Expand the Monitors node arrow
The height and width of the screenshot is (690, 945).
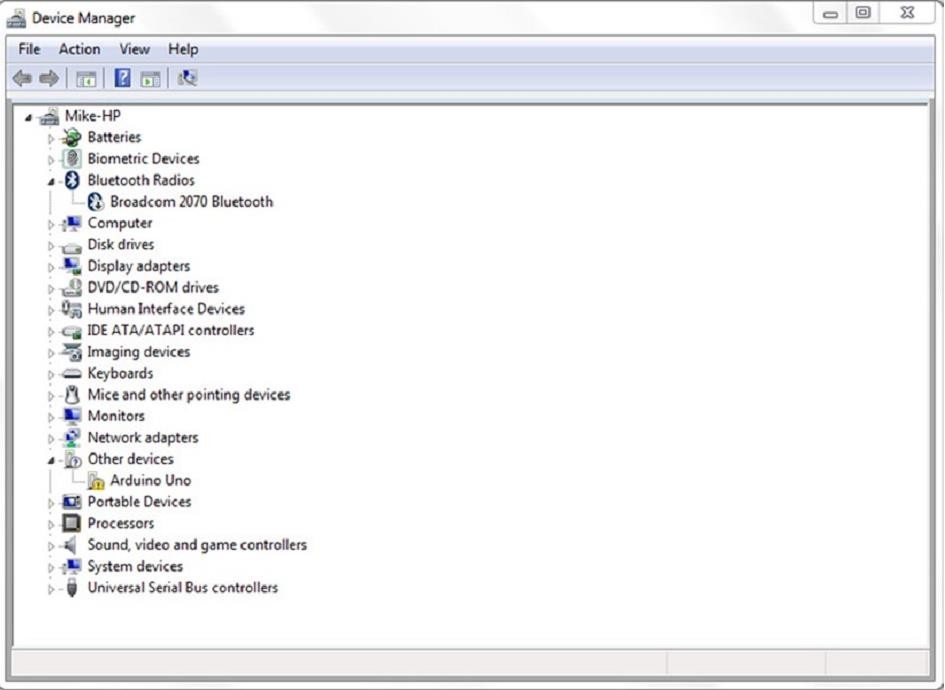coord(51,417)
